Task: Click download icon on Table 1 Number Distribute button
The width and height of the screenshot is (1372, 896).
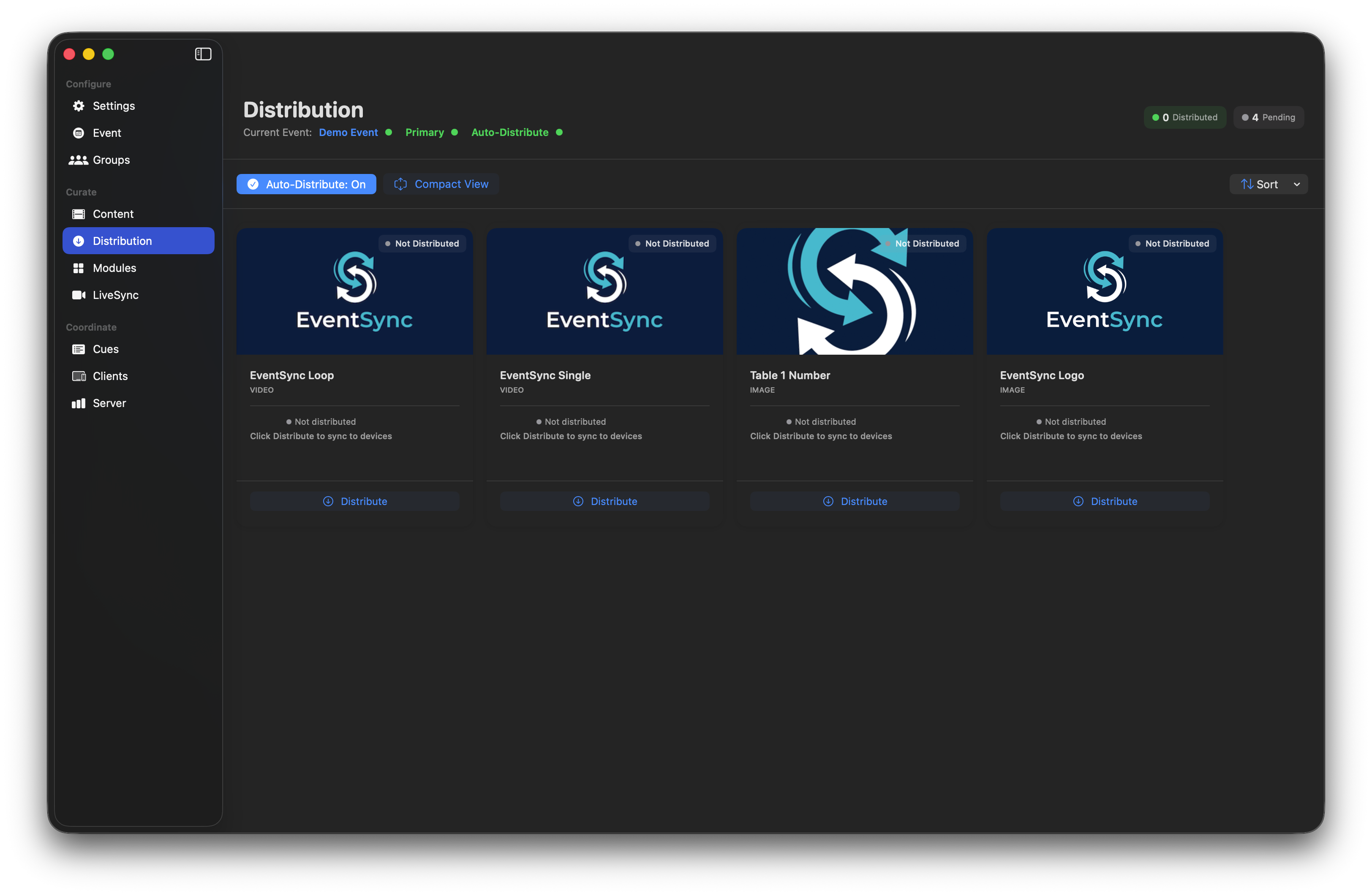Action: point(828,502)
